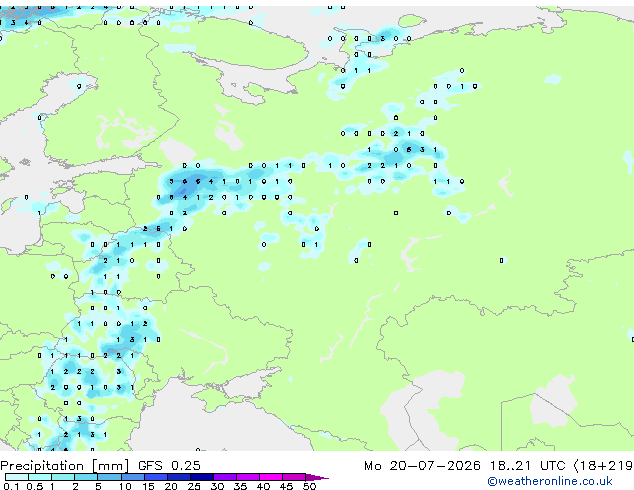
Task: Click the 0.1–0.5 mm palest legend swatch
Action: [17, 477]
